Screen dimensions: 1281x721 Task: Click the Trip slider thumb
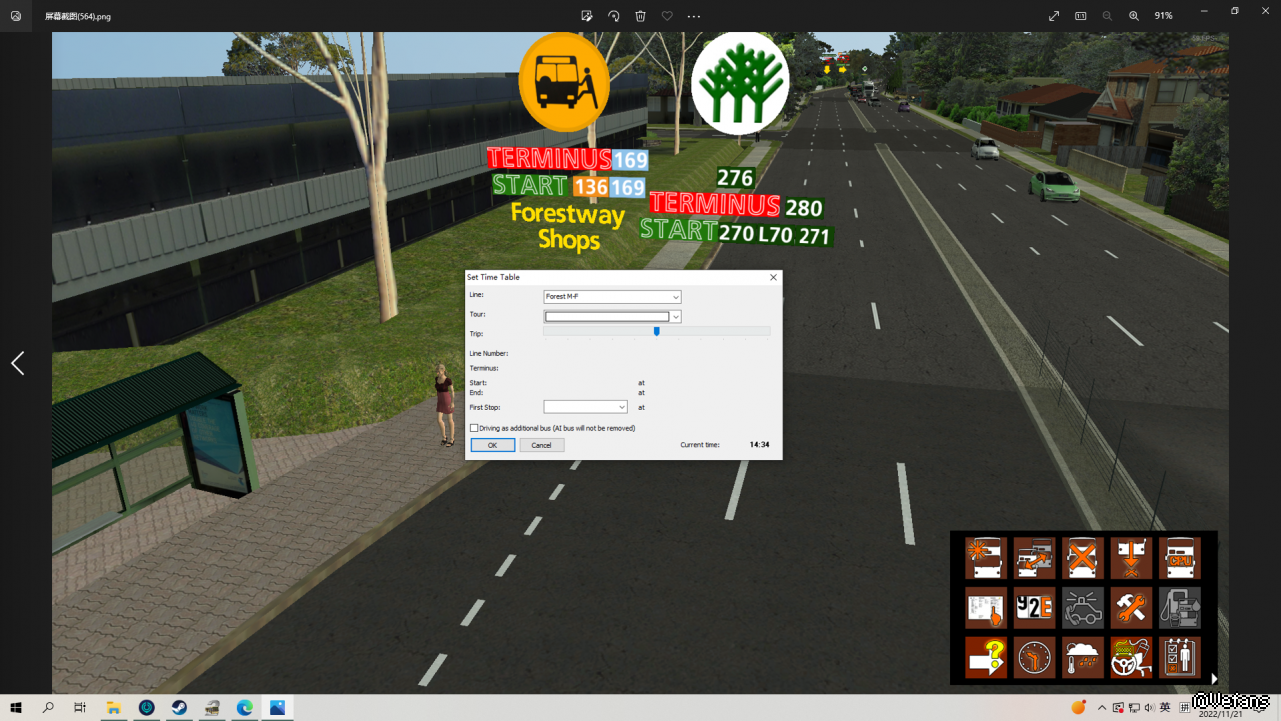click(x=657, y=331)
